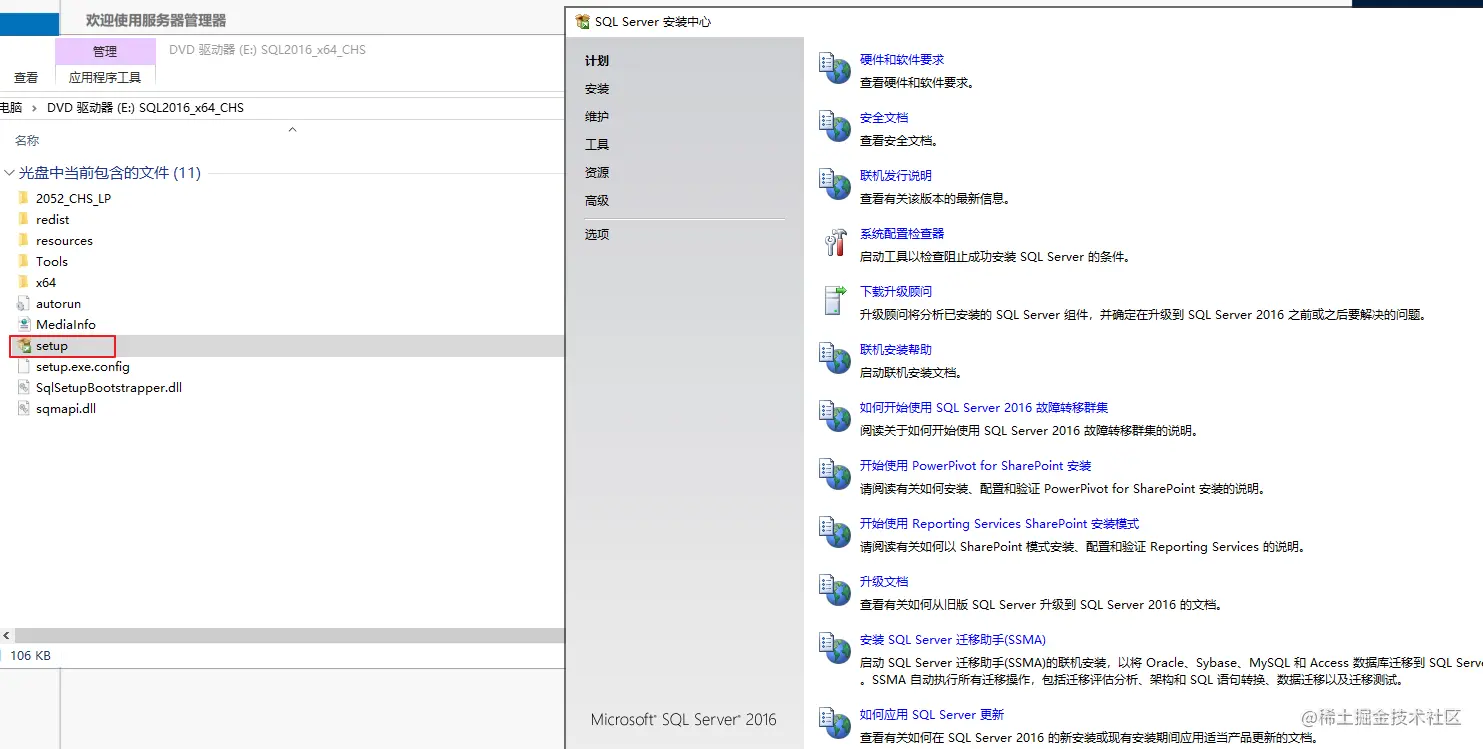Click the redist folder icon
This screenshot has height=749, width=1483.
click(x=24, y=219)
